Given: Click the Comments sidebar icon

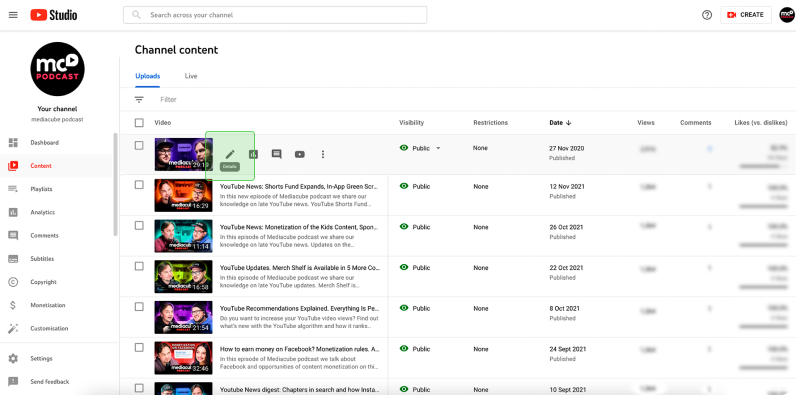Looking at the screenshot, I should tap(13, 236).
